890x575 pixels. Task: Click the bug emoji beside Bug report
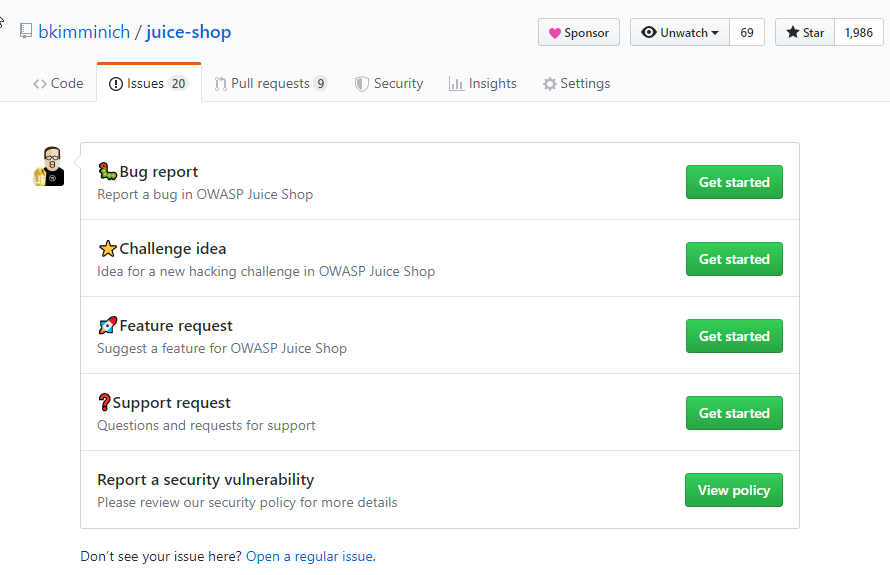pos(107,171)
